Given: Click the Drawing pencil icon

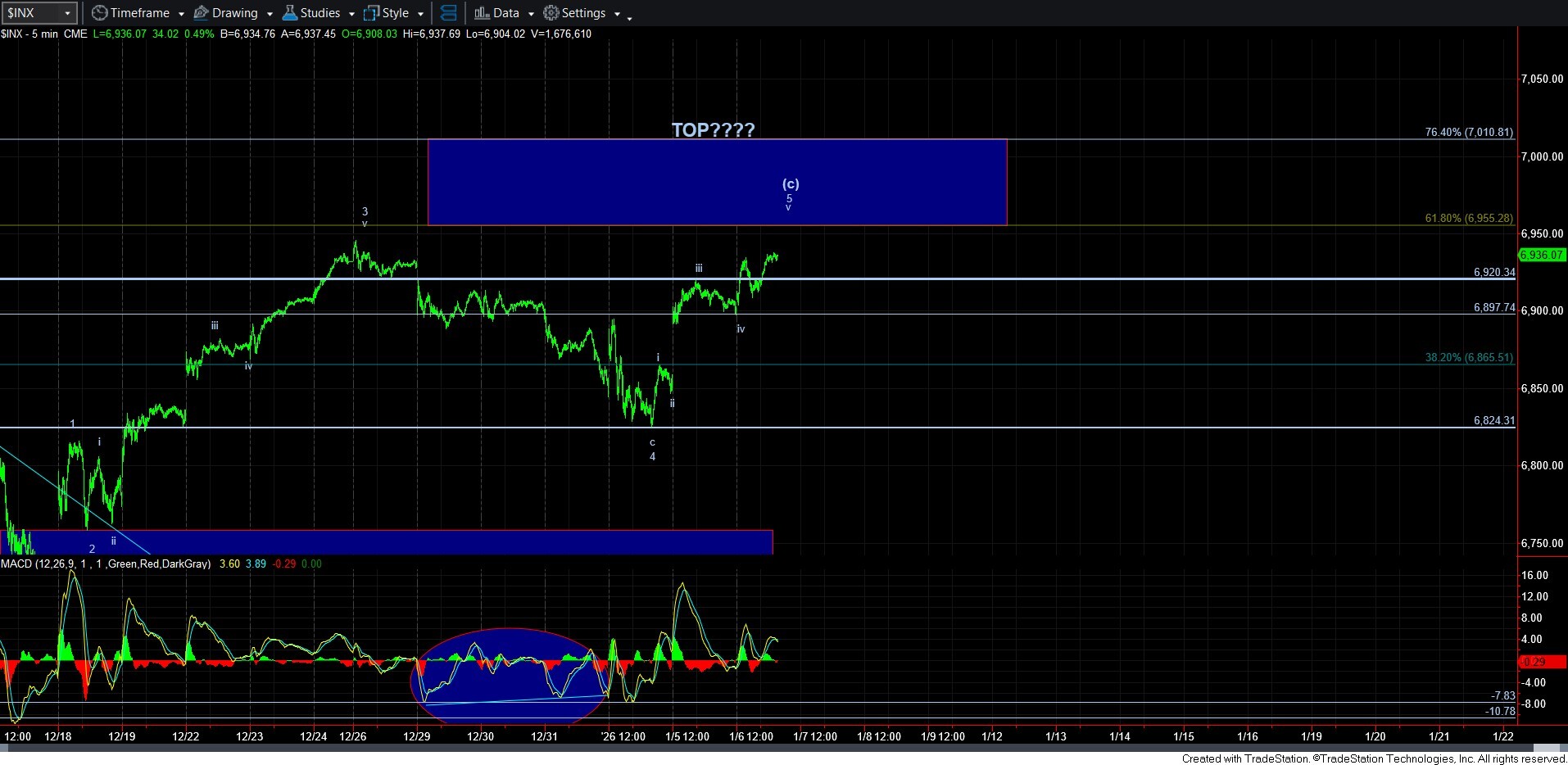Looking at the screenshot, I should [x=201, y=13].
